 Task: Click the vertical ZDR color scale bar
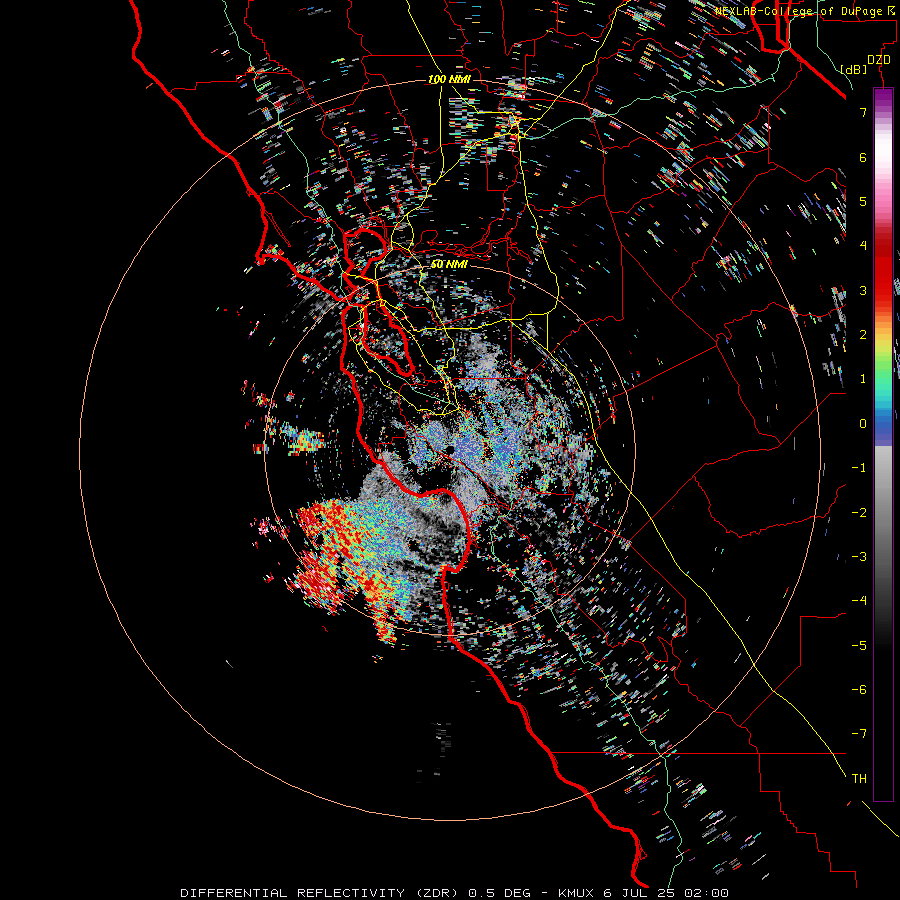coord(883,444)
